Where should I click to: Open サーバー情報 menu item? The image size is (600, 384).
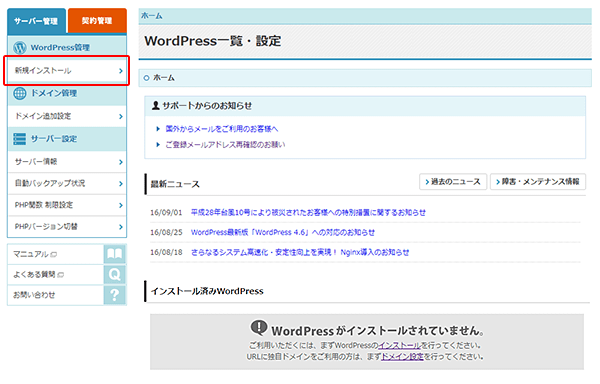(x=67, y=162)
